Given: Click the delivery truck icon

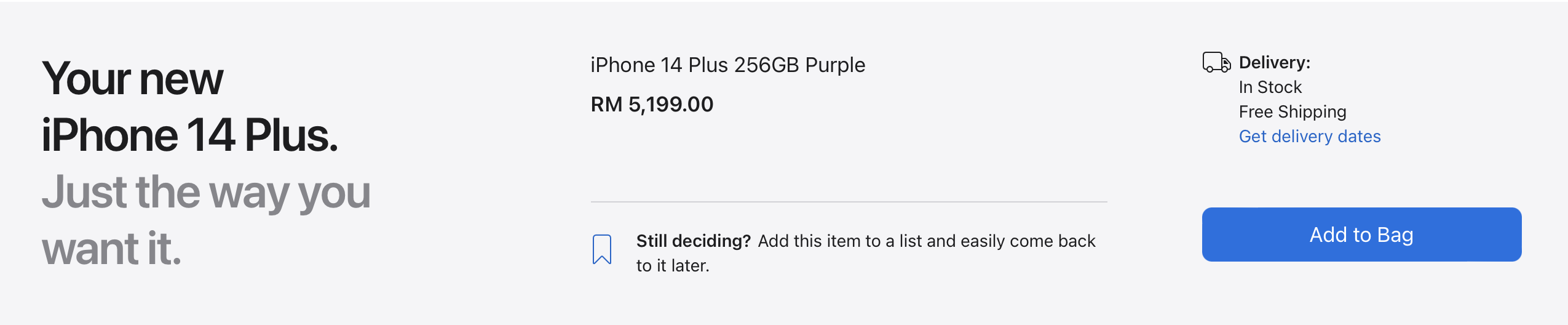Looking at the screenshot, I should (x=1216, y=62).
